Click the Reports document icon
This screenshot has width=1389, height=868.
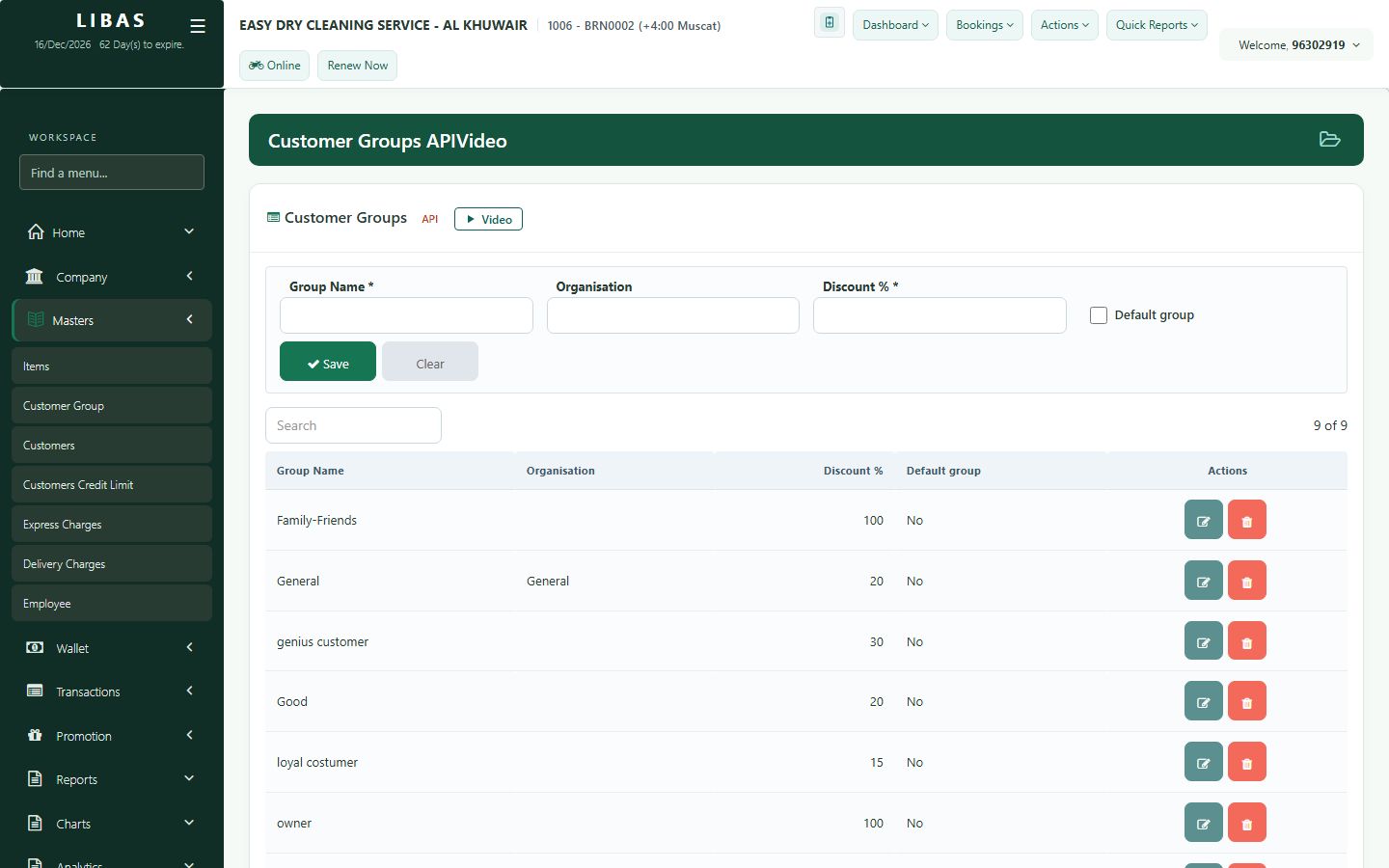(x=35, y=778)
